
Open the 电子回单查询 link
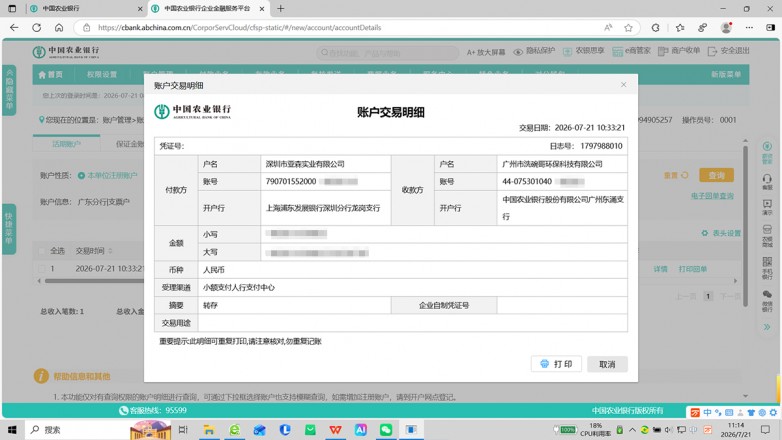(712, 196)
